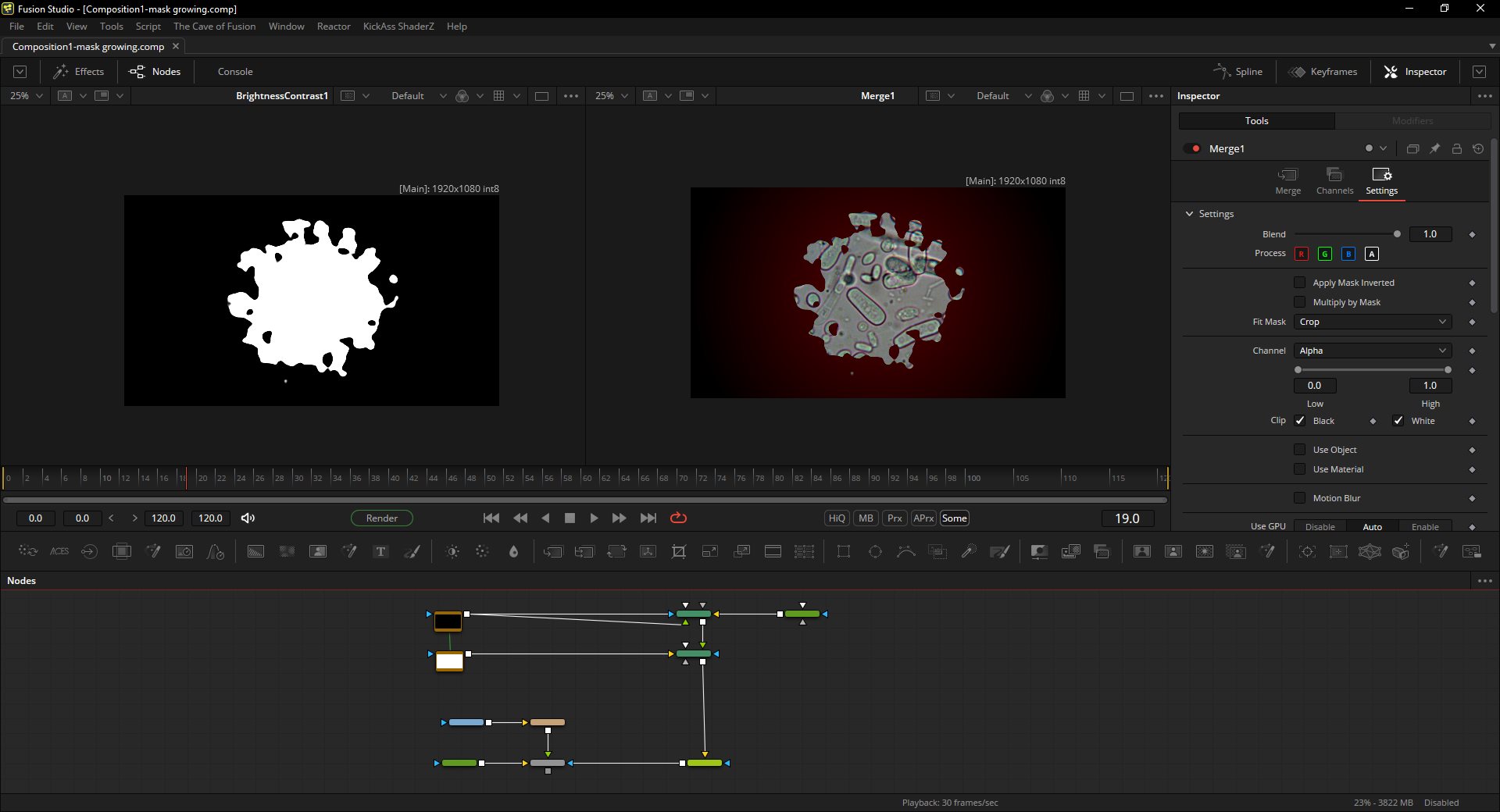The height and width of the screenshot is (812, 1500).
Task: Click the Render button
Action: point(382,518)
